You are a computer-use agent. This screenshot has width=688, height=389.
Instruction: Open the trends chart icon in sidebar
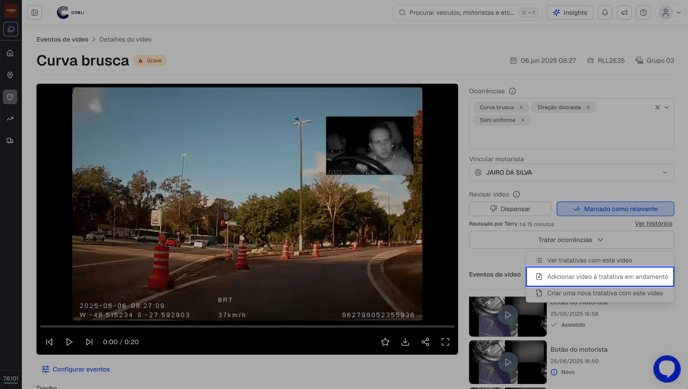(x=10, y=119)
